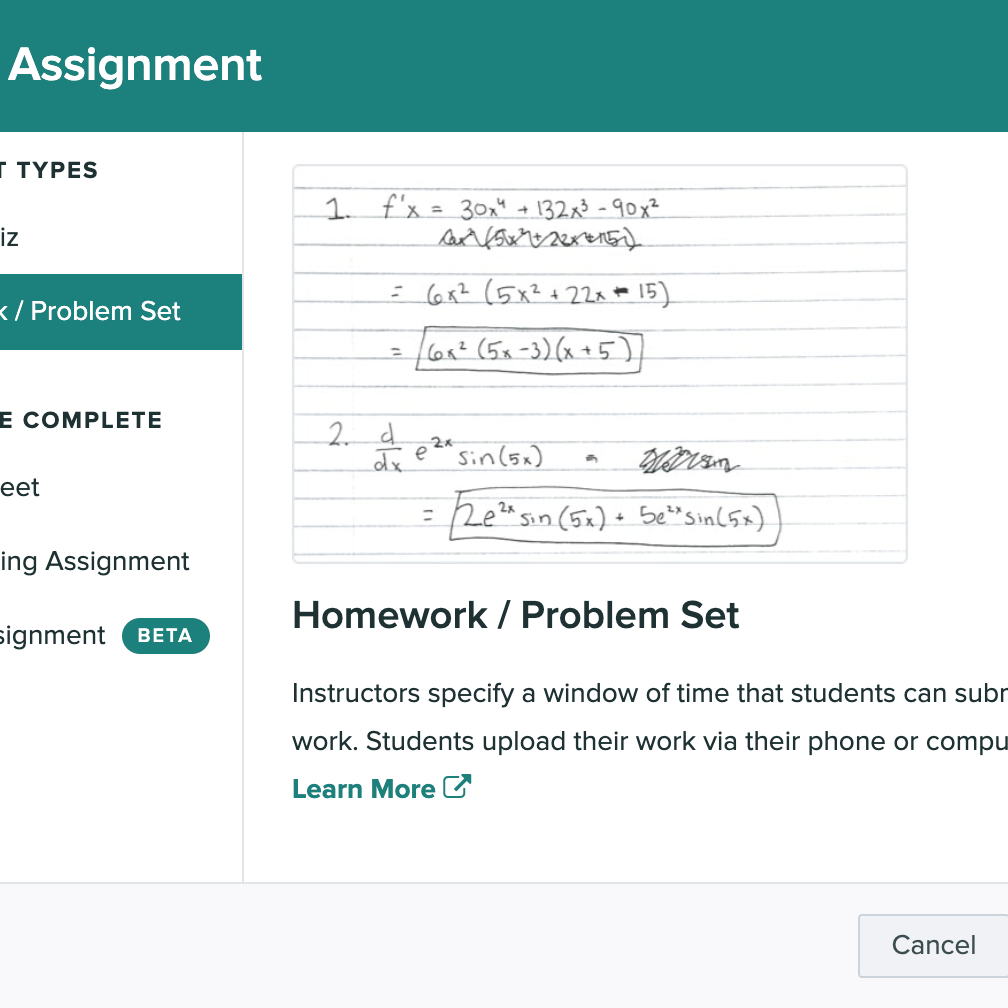
Task: Click the BETA badge in the sidebar
Action: coord(166,636)
